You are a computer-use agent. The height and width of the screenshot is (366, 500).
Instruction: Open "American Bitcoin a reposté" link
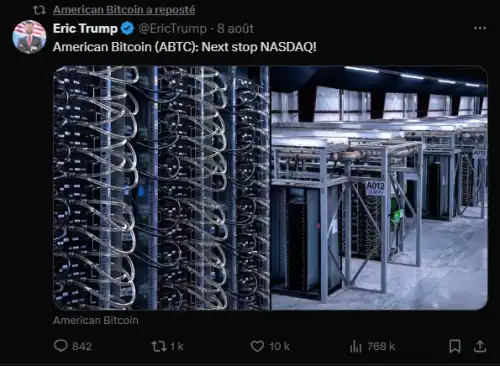pos(124,10)
